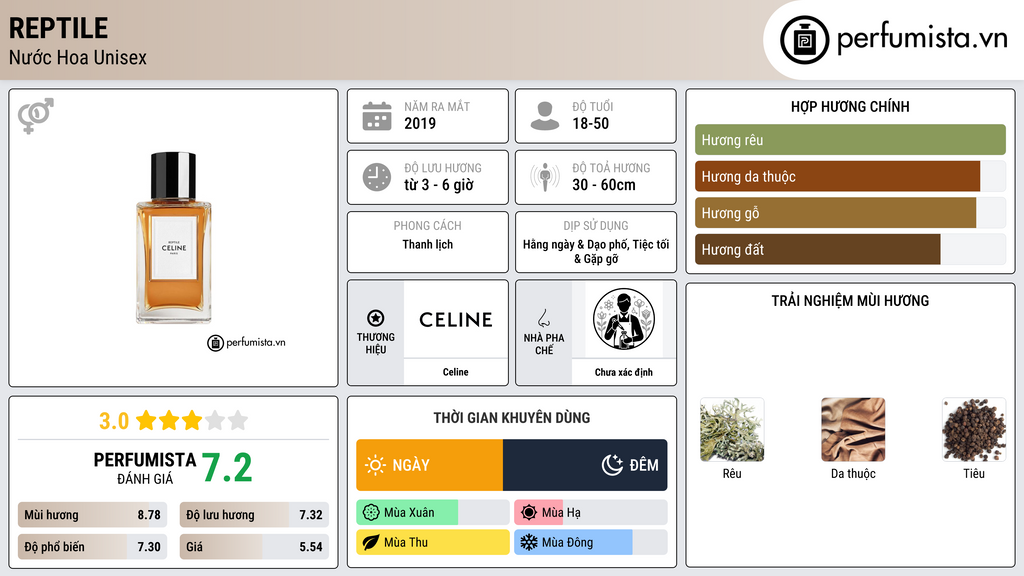Viewport: 1024px width, 576px height.
Task: Click the nose icon above Nhà pha chế
Action: (x=543, y=318)
